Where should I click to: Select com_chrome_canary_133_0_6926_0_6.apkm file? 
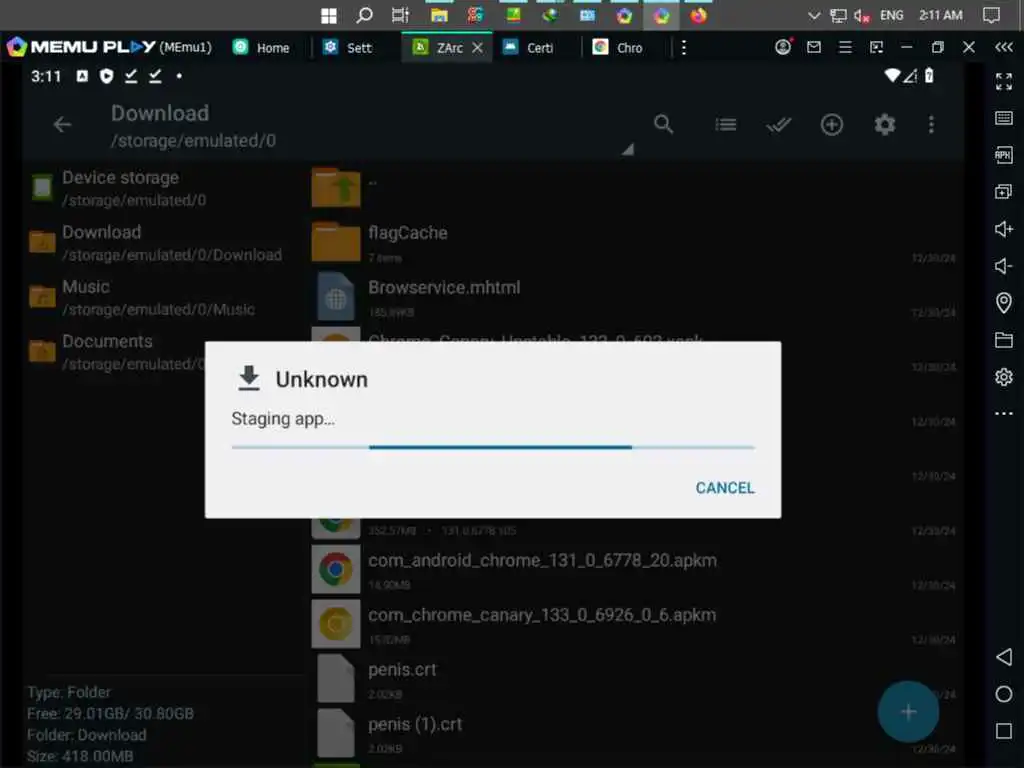pyautogui.click(x=633, y=624)
